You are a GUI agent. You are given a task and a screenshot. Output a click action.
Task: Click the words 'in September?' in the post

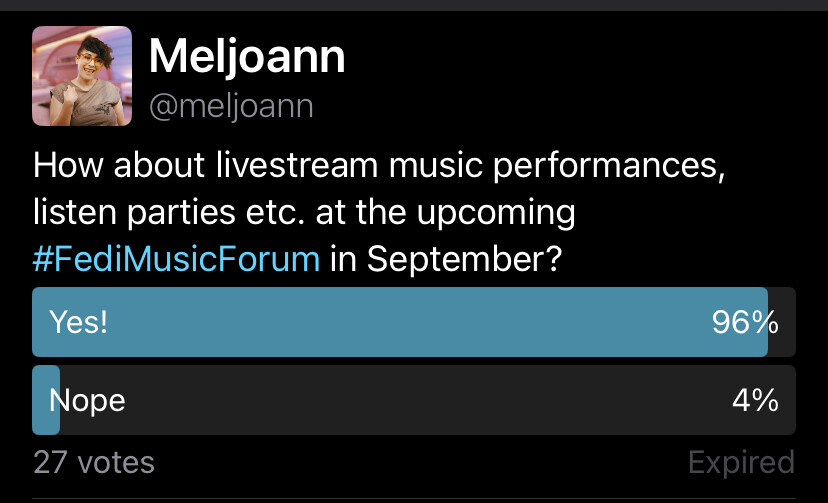point(446,259)
